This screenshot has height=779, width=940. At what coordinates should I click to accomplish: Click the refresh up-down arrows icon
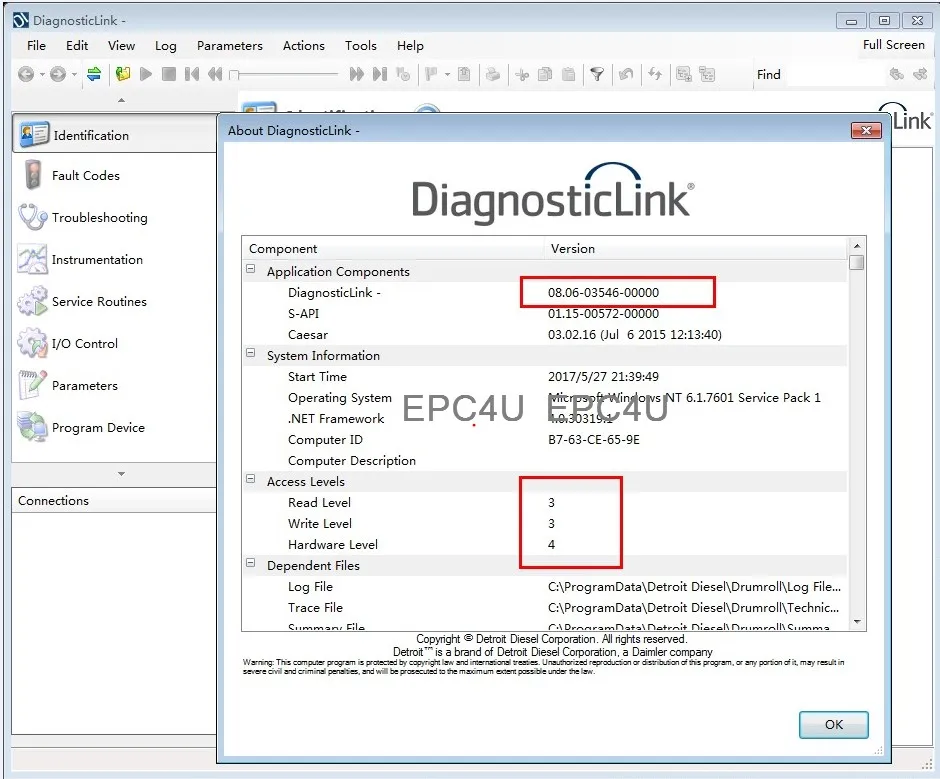pos(655,74)
